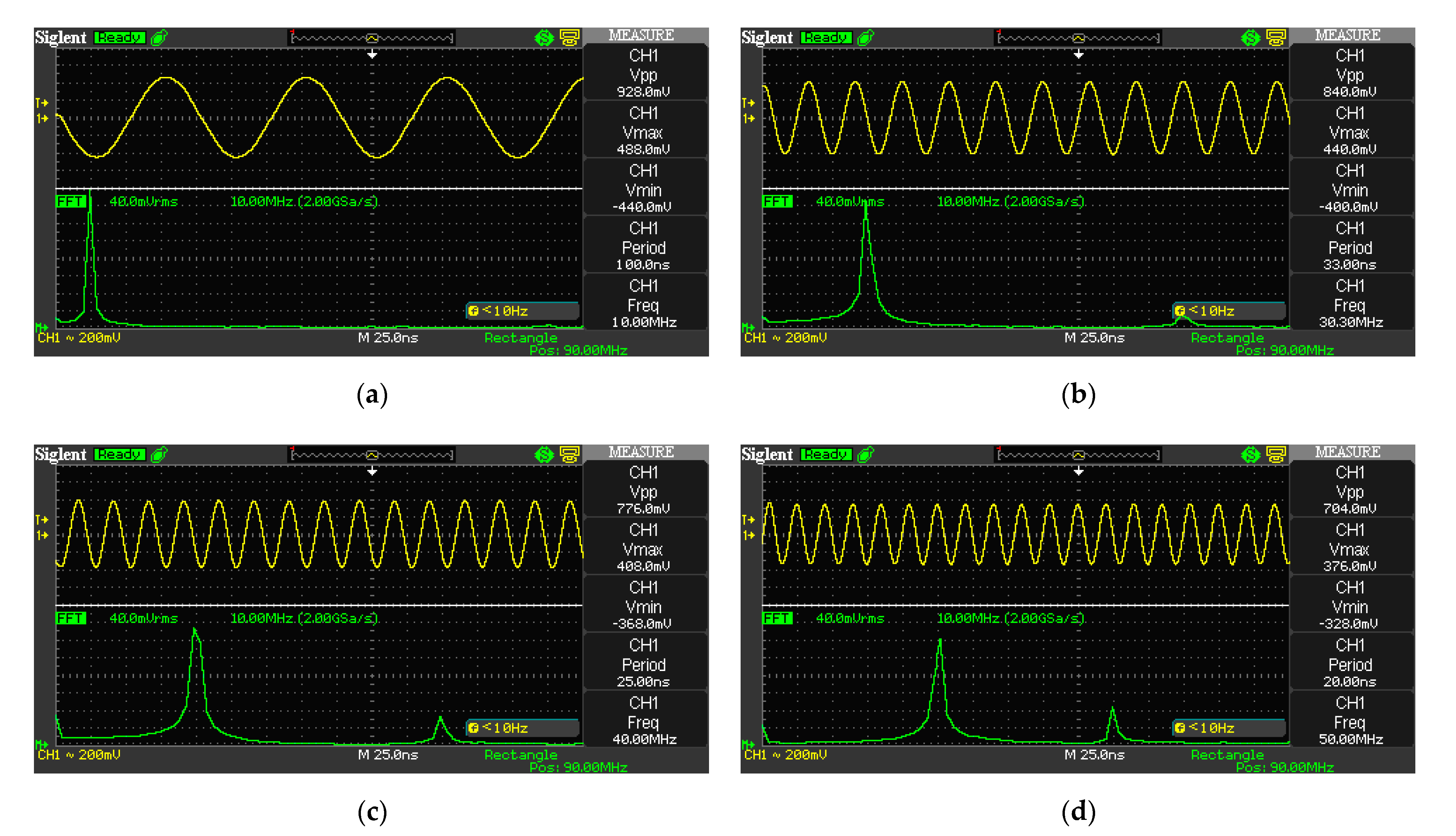Open the MEASURE menu header in scope (a)
The width and height of the screenshot is (1456, 836).
641,35
